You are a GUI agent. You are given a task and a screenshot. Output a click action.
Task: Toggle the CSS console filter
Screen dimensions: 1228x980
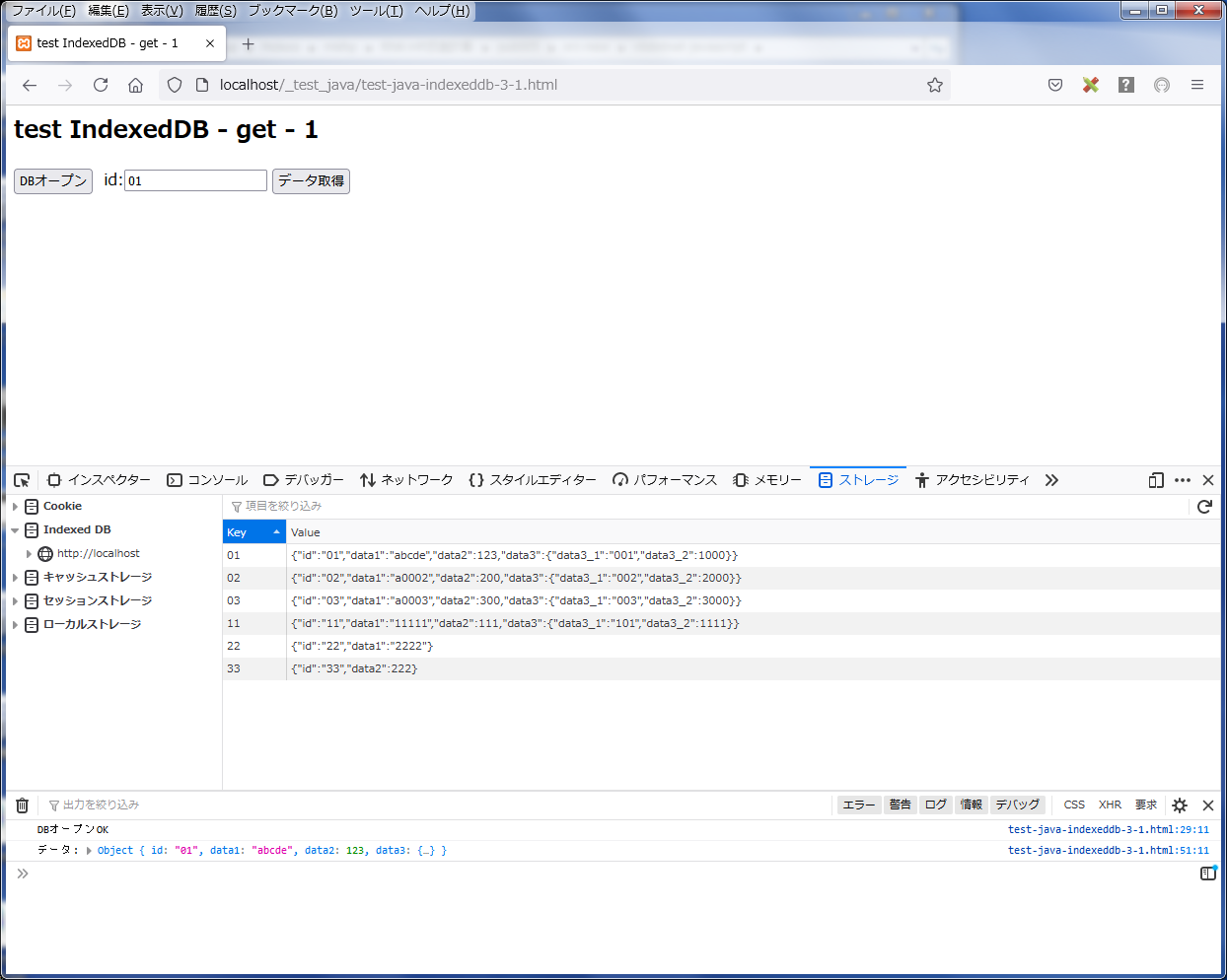tap(1074, 805)
